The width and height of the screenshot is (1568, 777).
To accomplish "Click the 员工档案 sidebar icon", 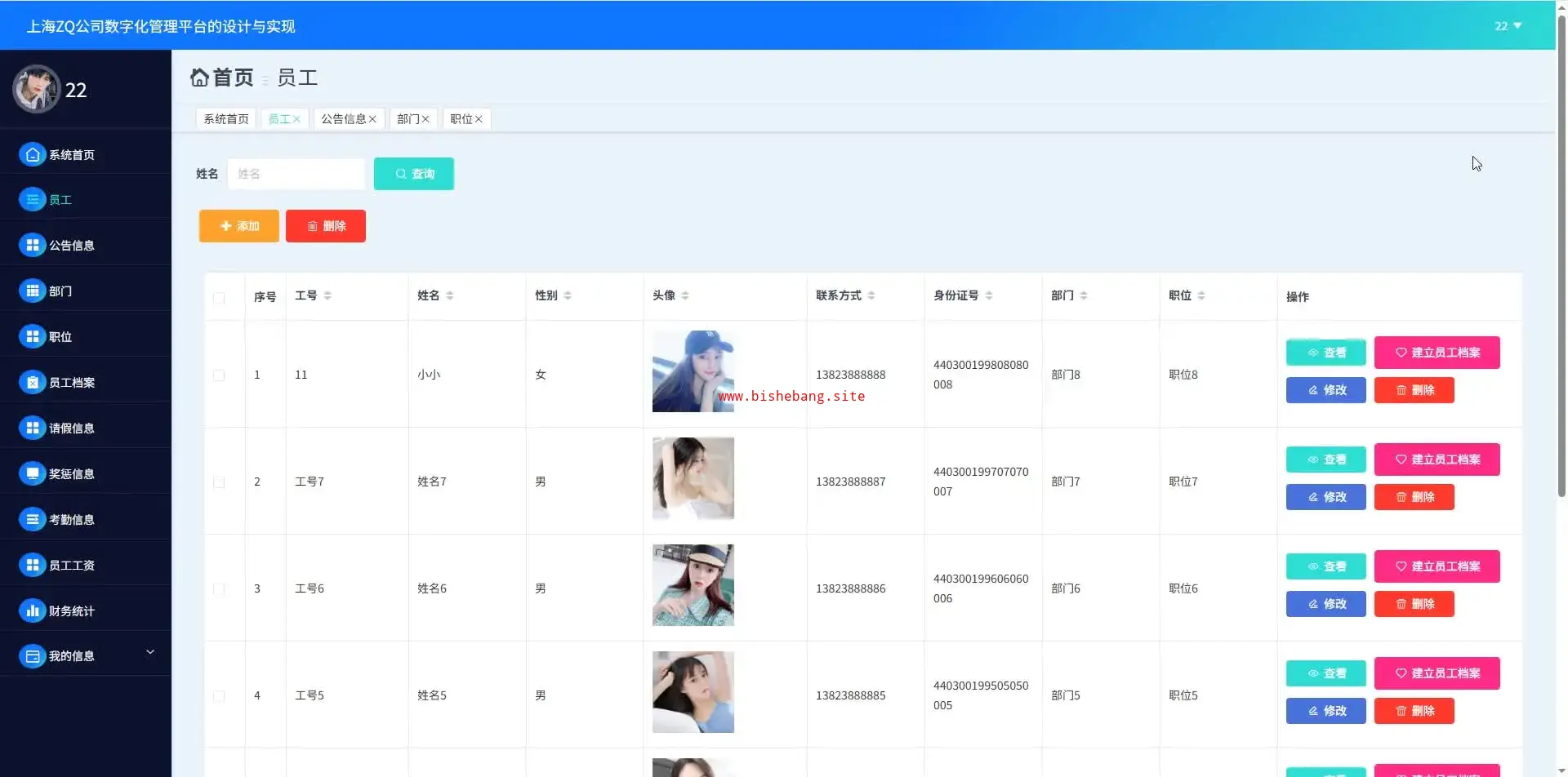I will pos(32,382).
